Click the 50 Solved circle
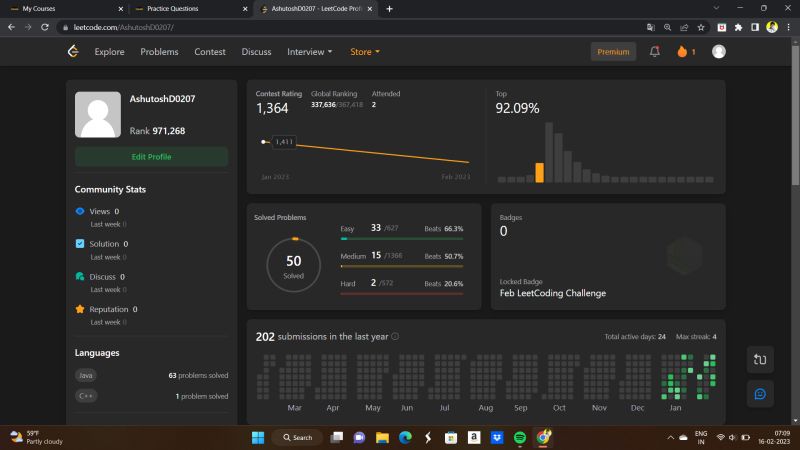This screenshot has height=450, width=800. click(293, 265)
